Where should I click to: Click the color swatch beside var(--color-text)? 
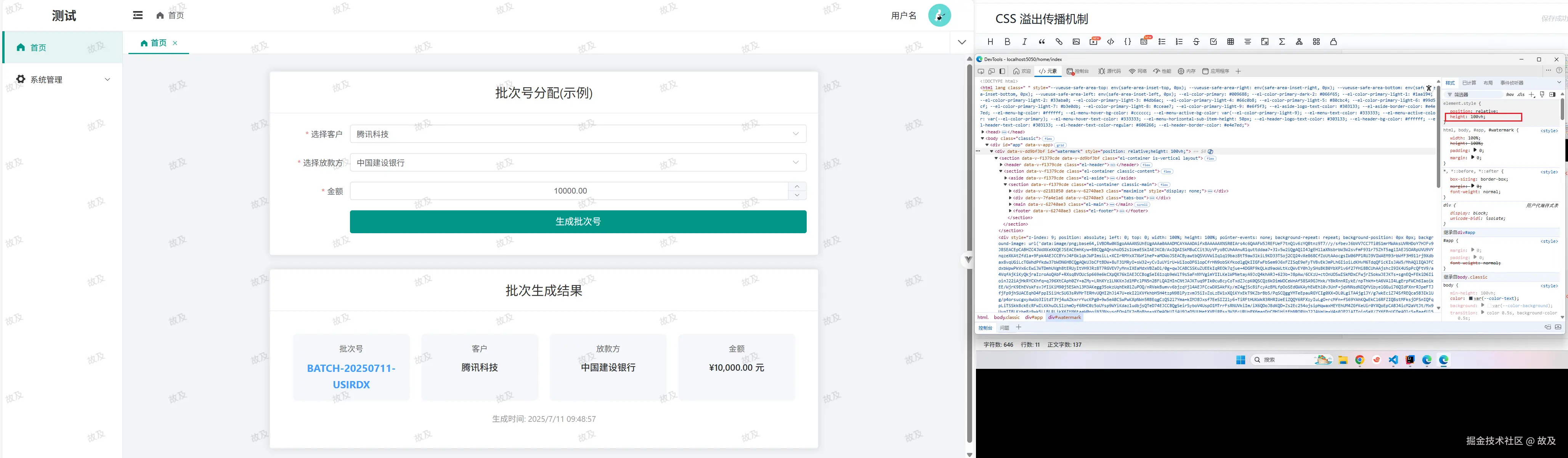[x=1471, y=299]
